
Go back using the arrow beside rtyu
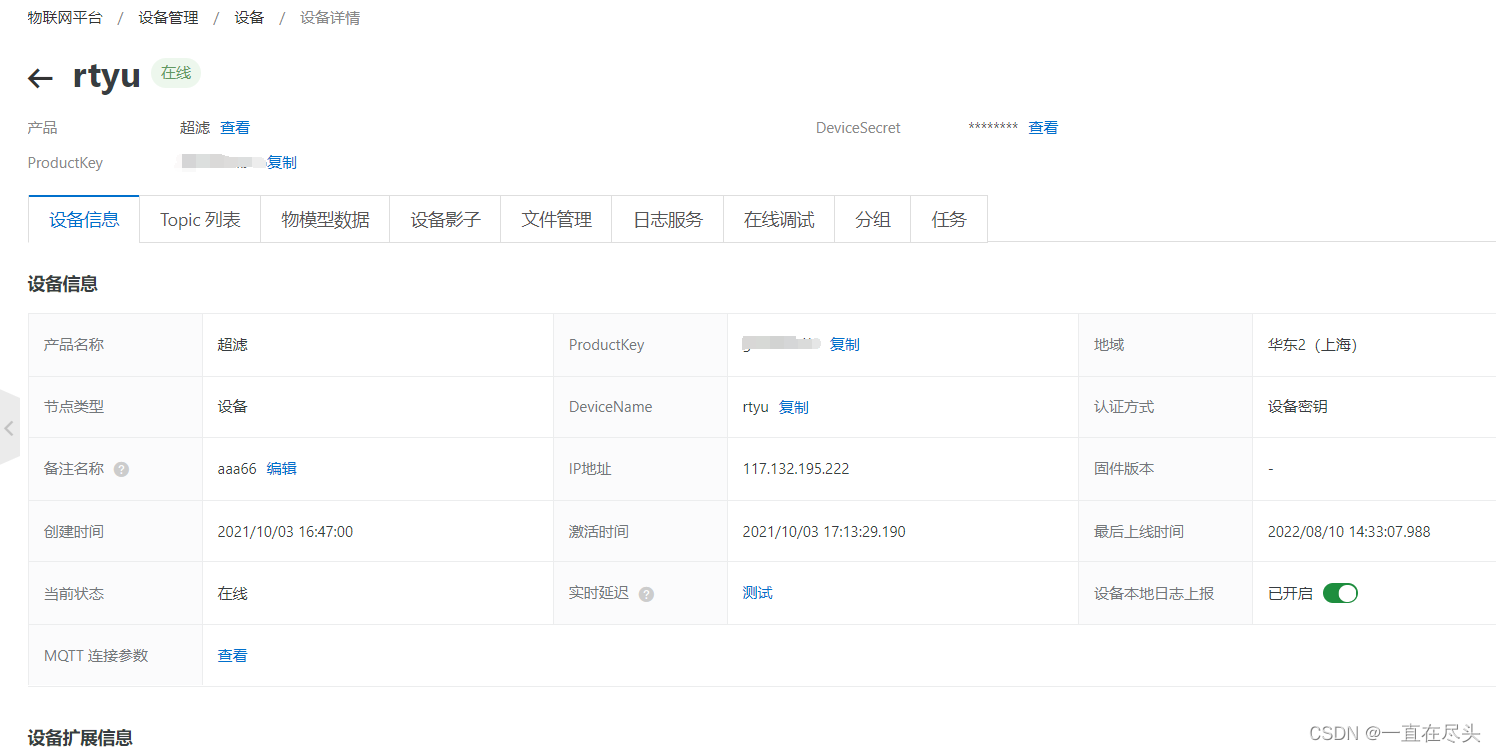coord(40,78)
